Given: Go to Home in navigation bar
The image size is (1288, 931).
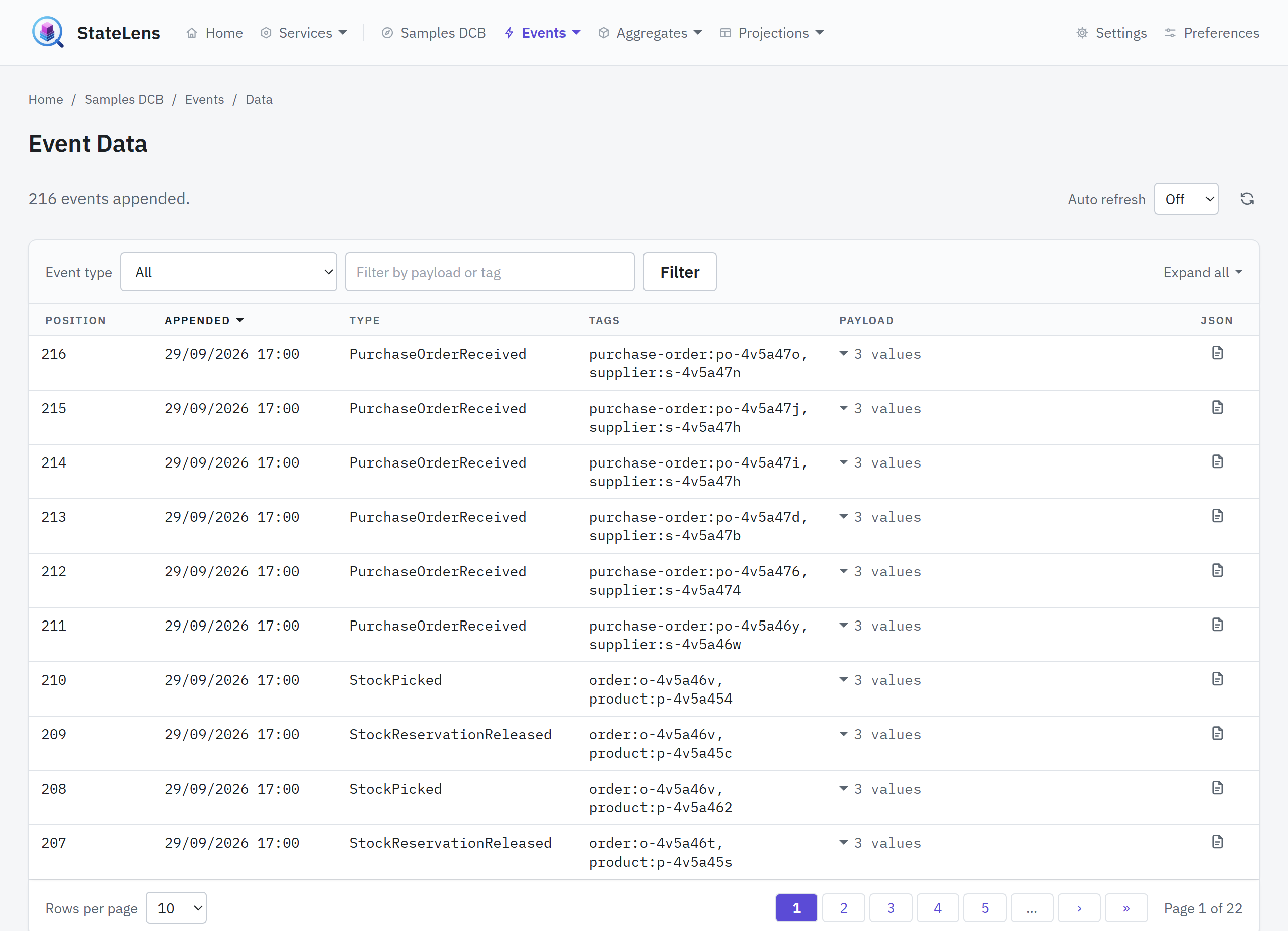Looking at the screenshot, I should (x=214, y=33).
